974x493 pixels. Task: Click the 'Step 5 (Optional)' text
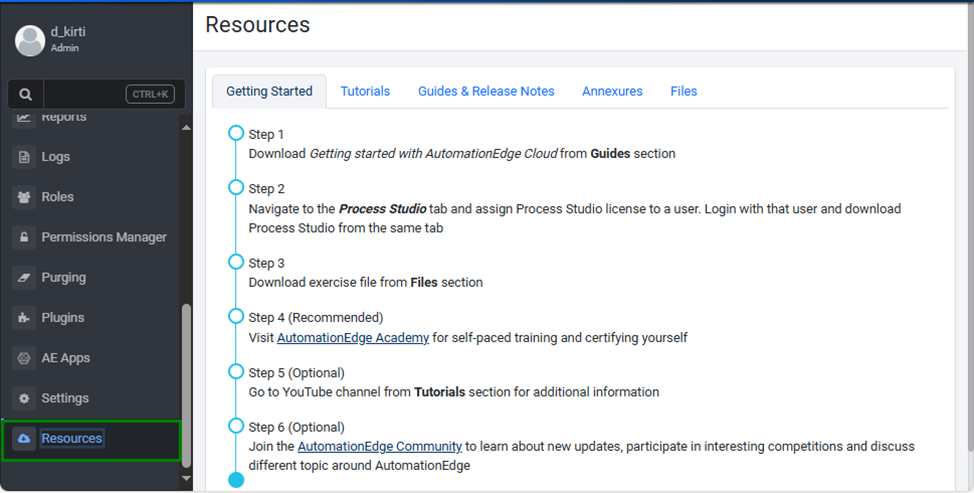click(x=296, y=373)
